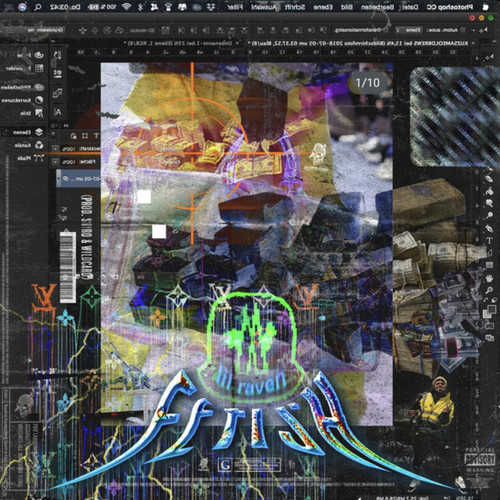This screenshot has width=500, height=500.
Task: Open the Schrift menu
Action: pos(295,7)
